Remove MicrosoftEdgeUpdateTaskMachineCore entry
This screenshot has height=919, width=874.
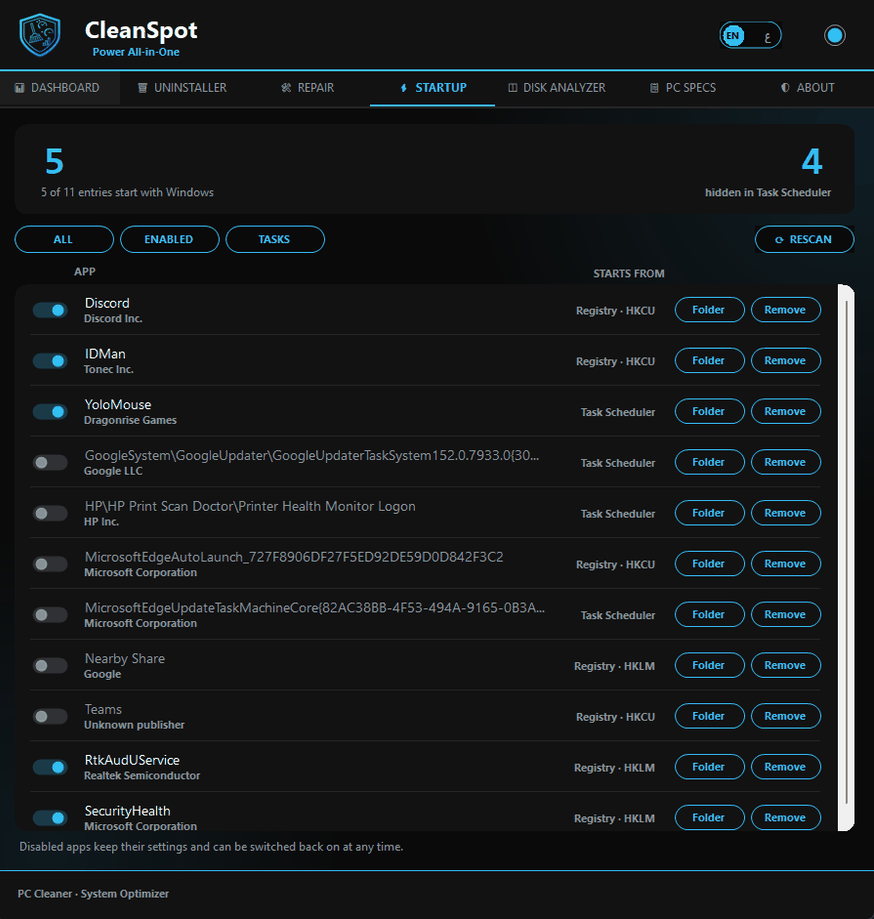(x=785, y=614)
